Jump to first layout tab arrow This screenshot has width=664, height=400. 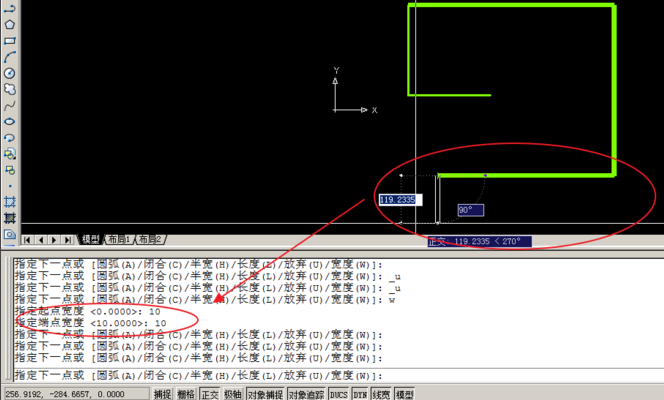[27, 240]
